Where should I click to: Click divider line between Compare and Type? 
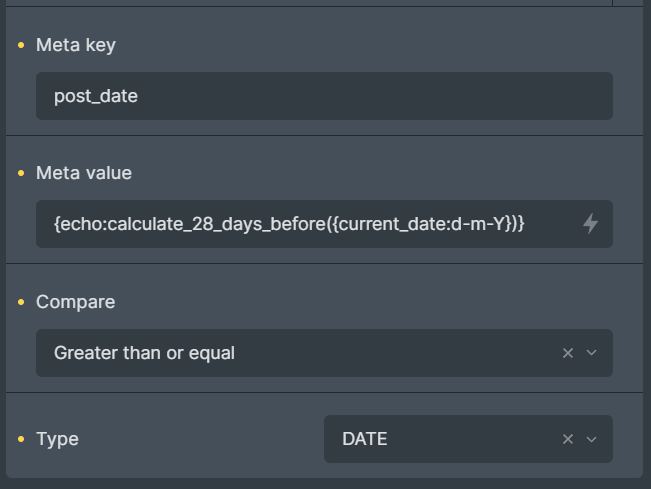pyautogui.click(x=324, y=392)
